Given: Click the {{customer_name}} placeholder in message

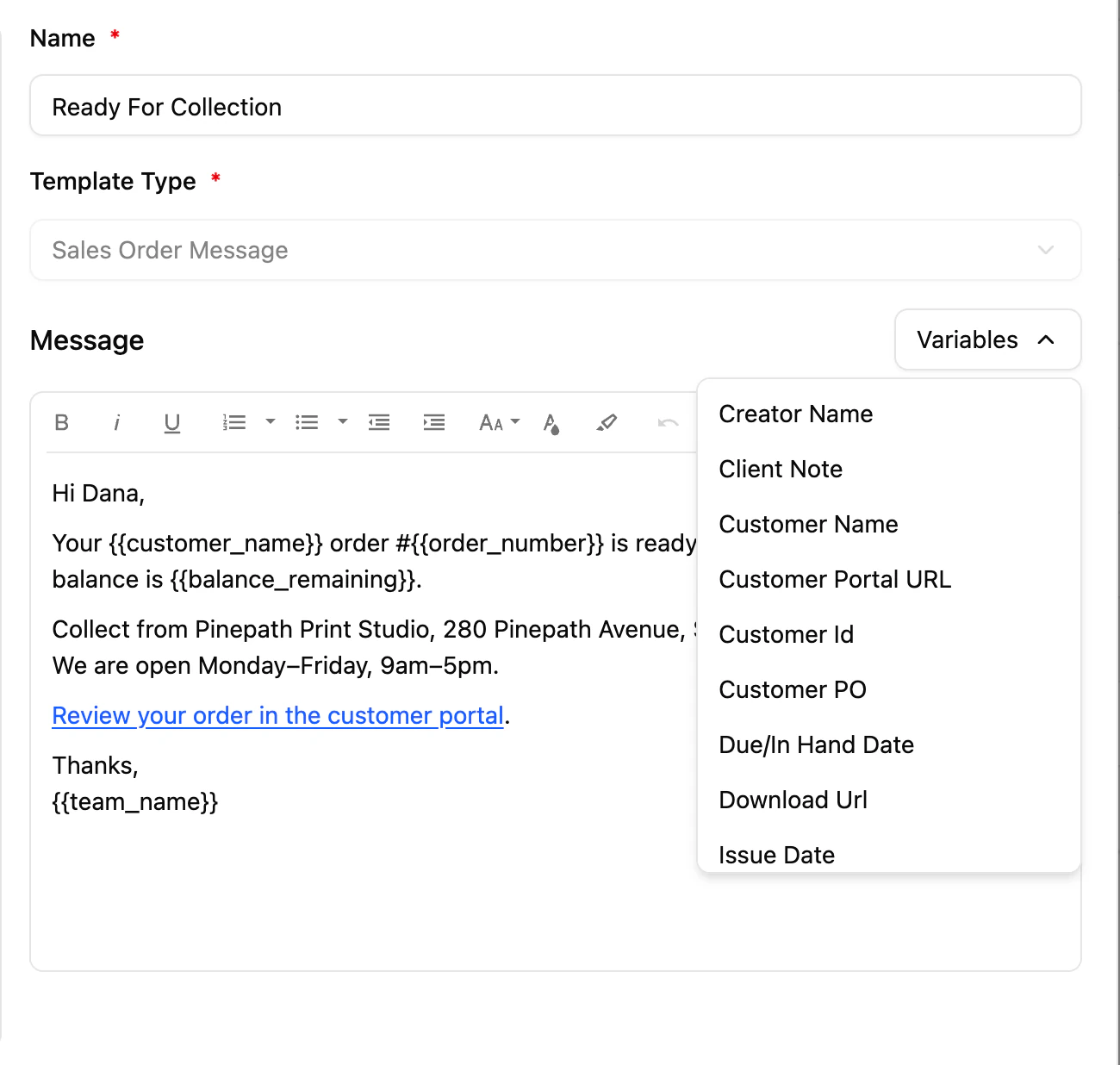Looking at the screenshot, I should click(x=215, y=544).
